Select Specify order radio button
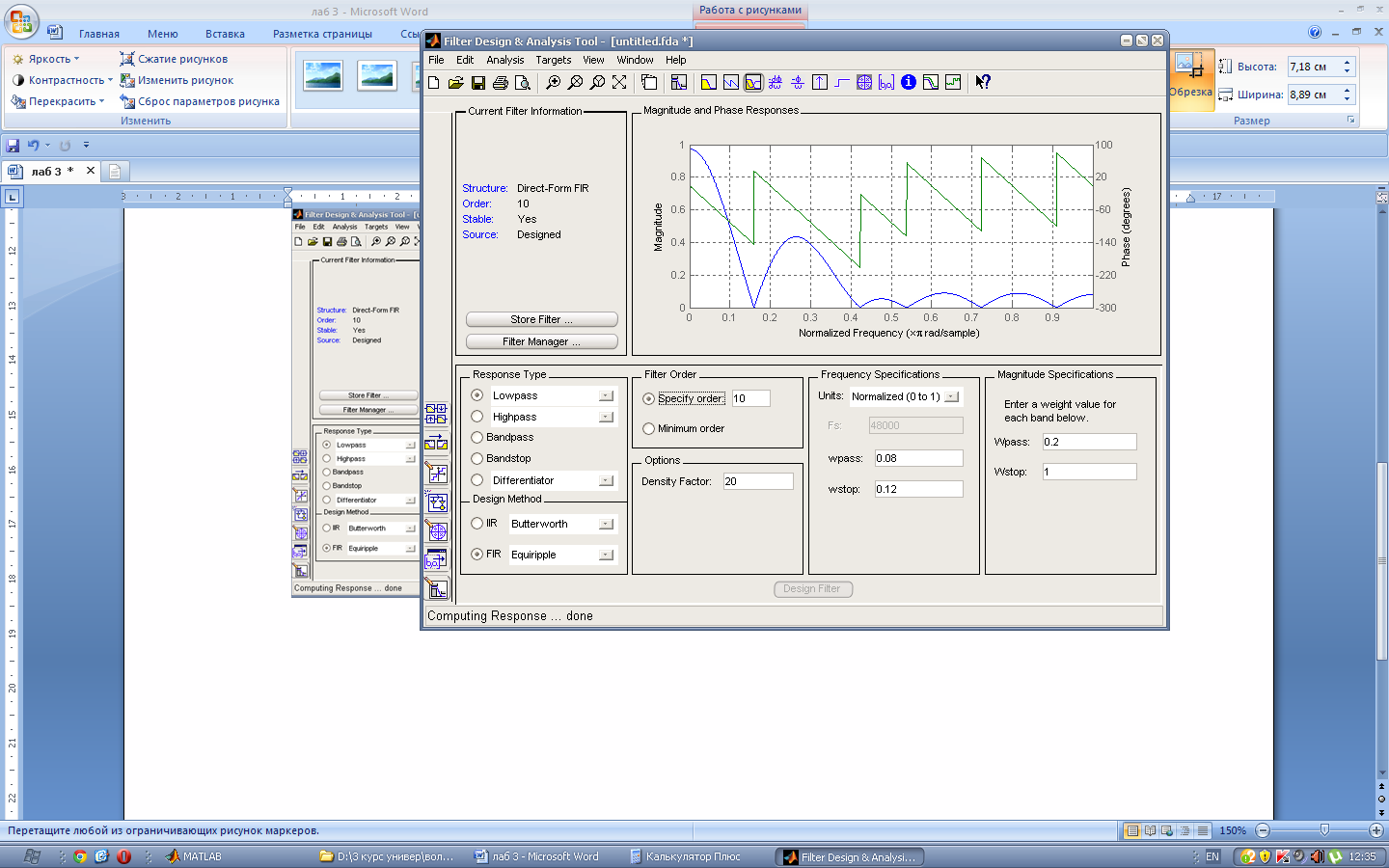Image resolution: width=1389 pixels, height=868 pixels. (649, 398)
